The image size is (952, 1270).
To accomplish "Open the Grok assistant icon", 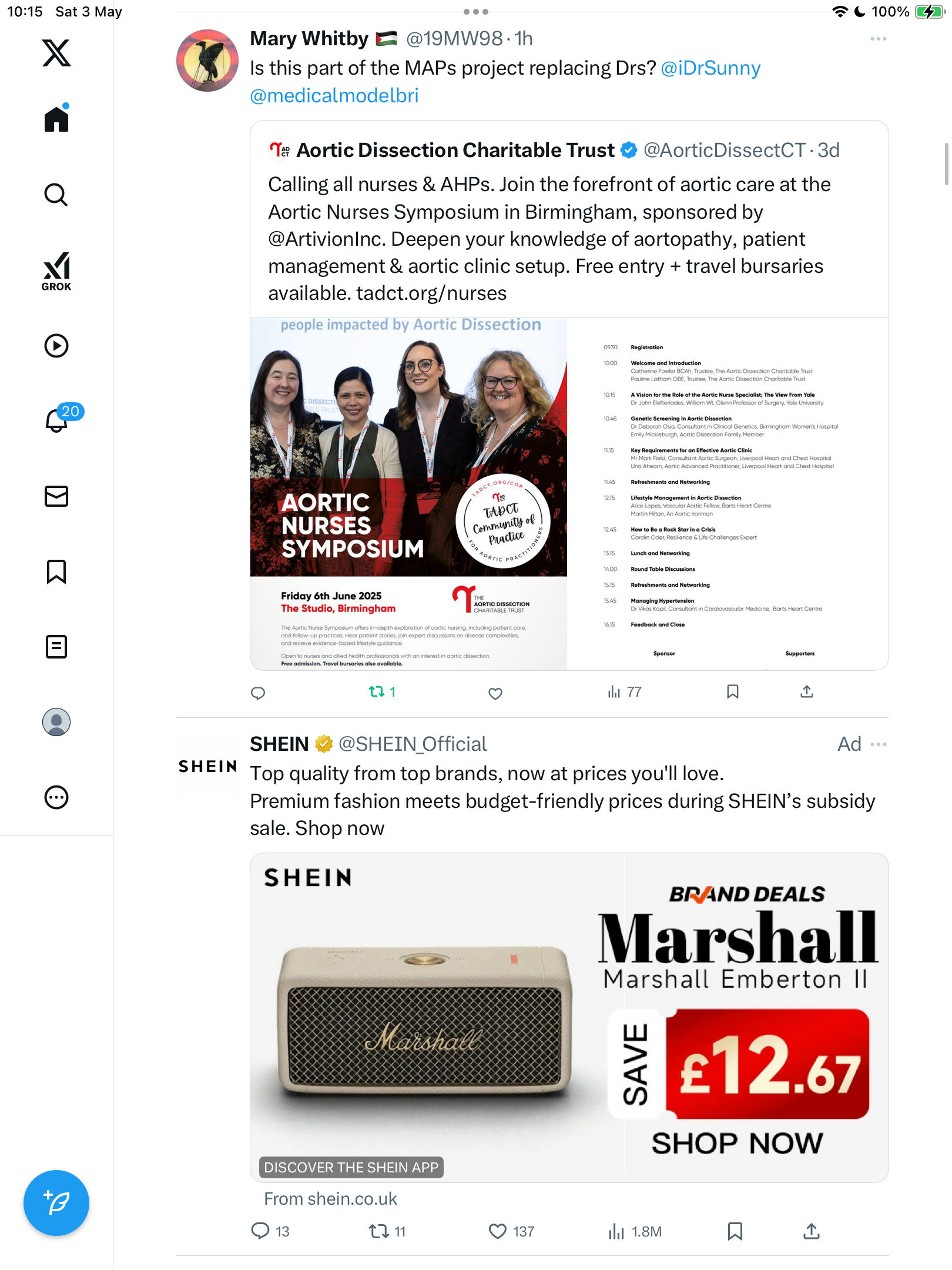I will pos(56,272).
